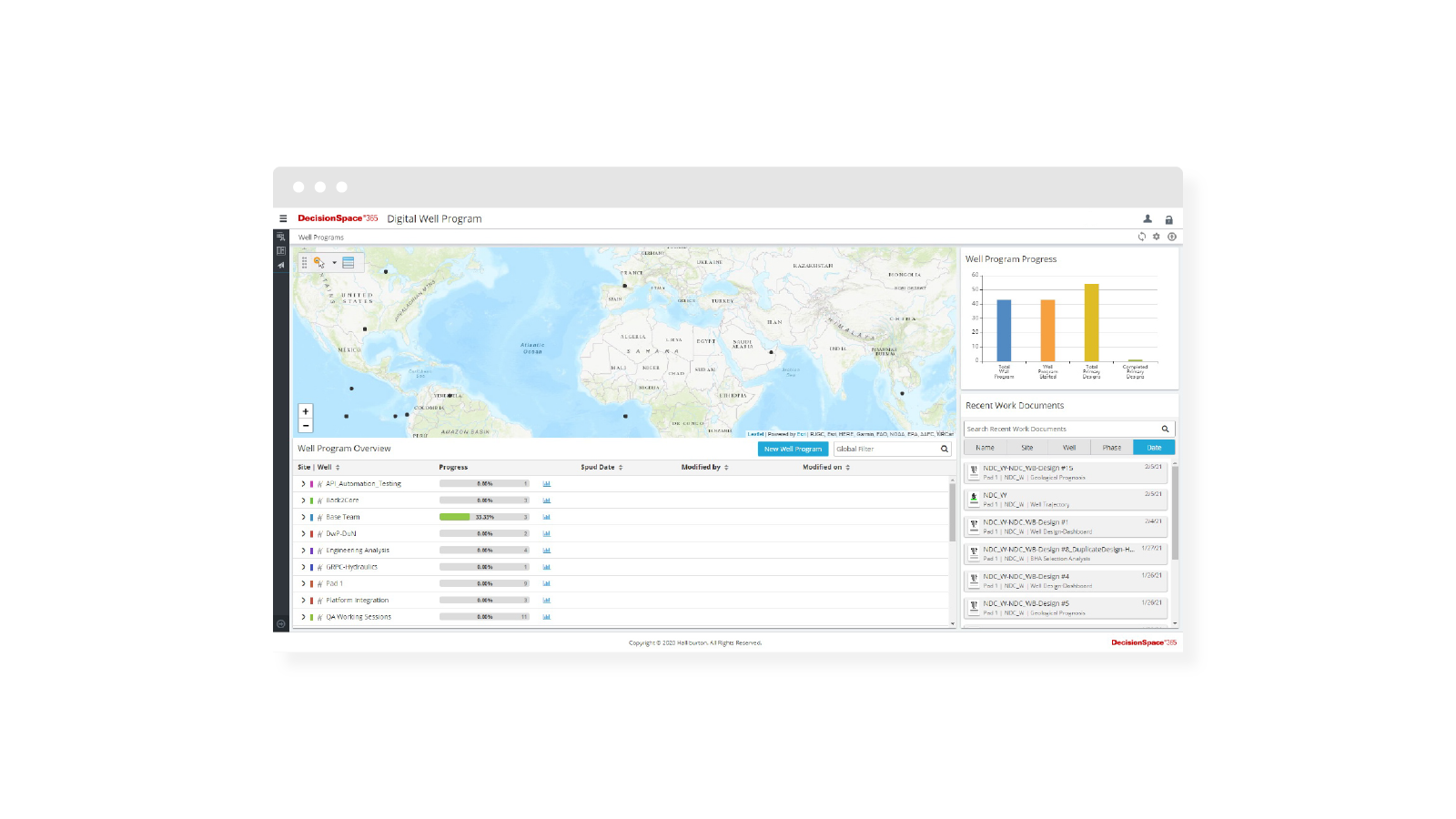The width and height of the screenshot is (1456, 819).
Task: Open the map selection tool dropdown arrow
Action: [334, 263]
